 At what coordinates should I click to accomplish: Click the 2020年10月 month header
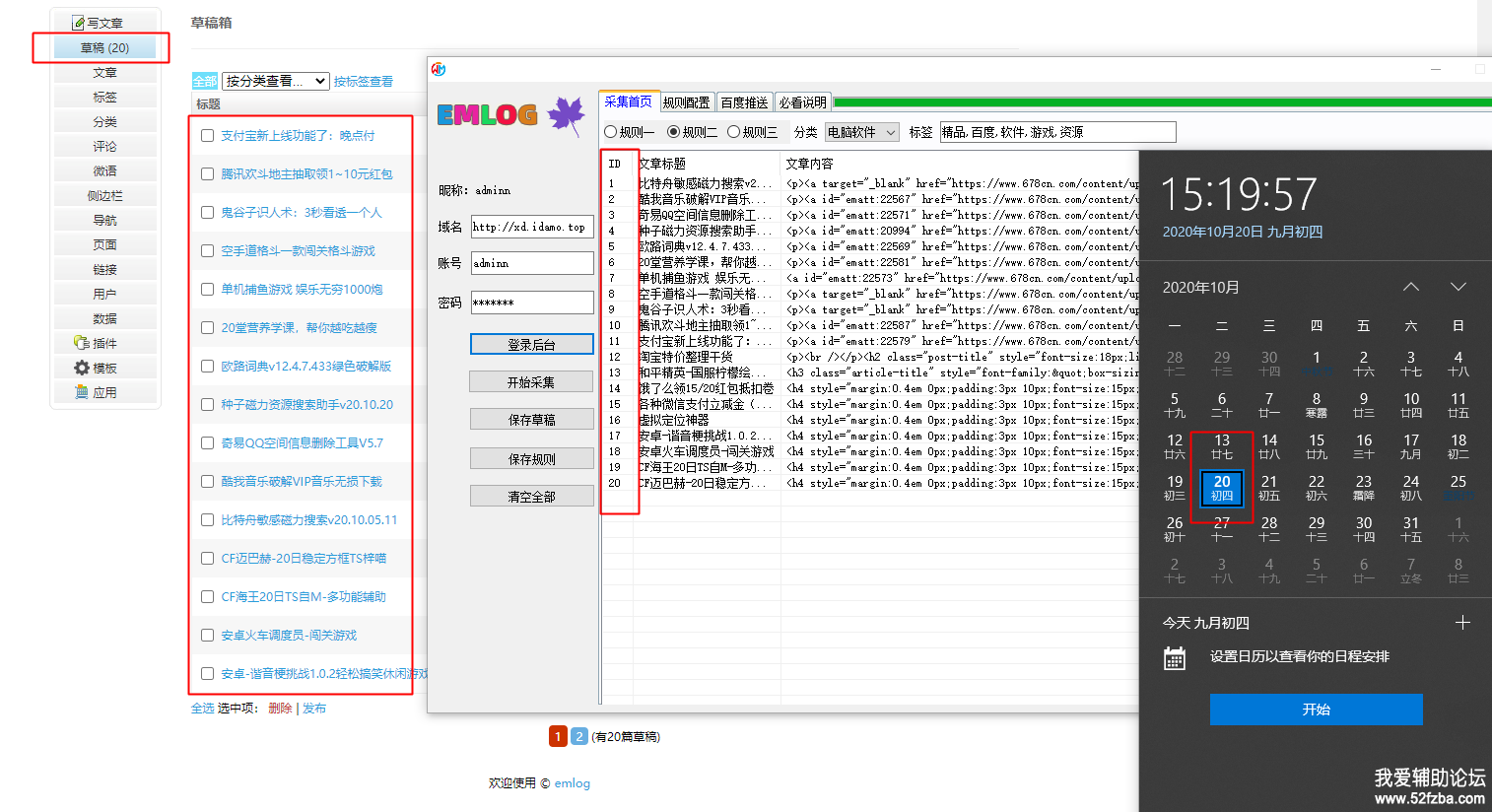(x=1201, y=287)
